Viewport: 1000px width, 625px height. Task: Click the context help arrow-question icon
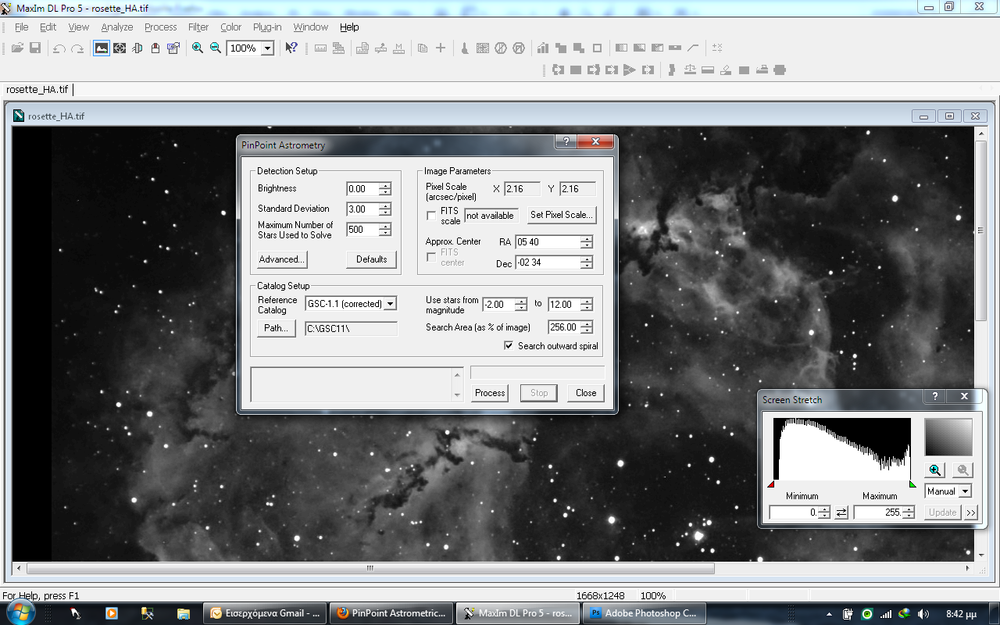click(291, 48)
